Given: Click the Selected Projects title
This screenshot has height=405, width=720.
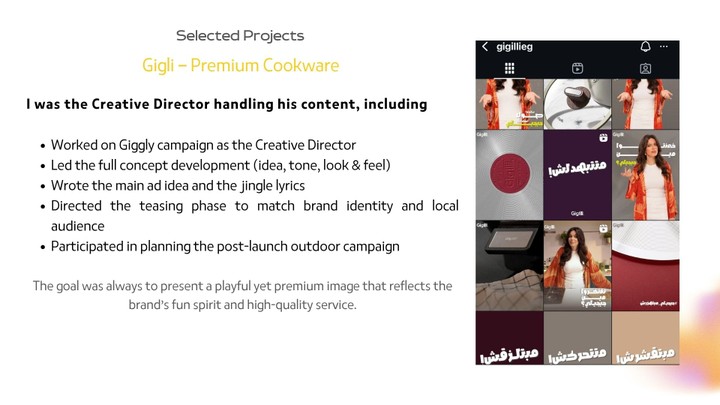Looking at the screenshot, I should click(240, 35).
